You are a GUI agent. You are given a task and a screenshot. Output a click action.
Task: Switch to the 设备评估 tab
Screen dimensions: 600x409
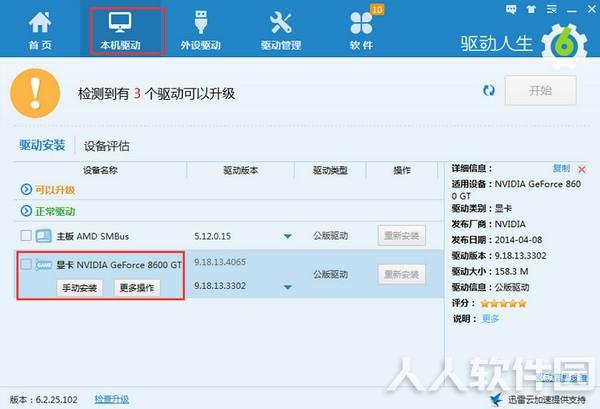[107, 146]
